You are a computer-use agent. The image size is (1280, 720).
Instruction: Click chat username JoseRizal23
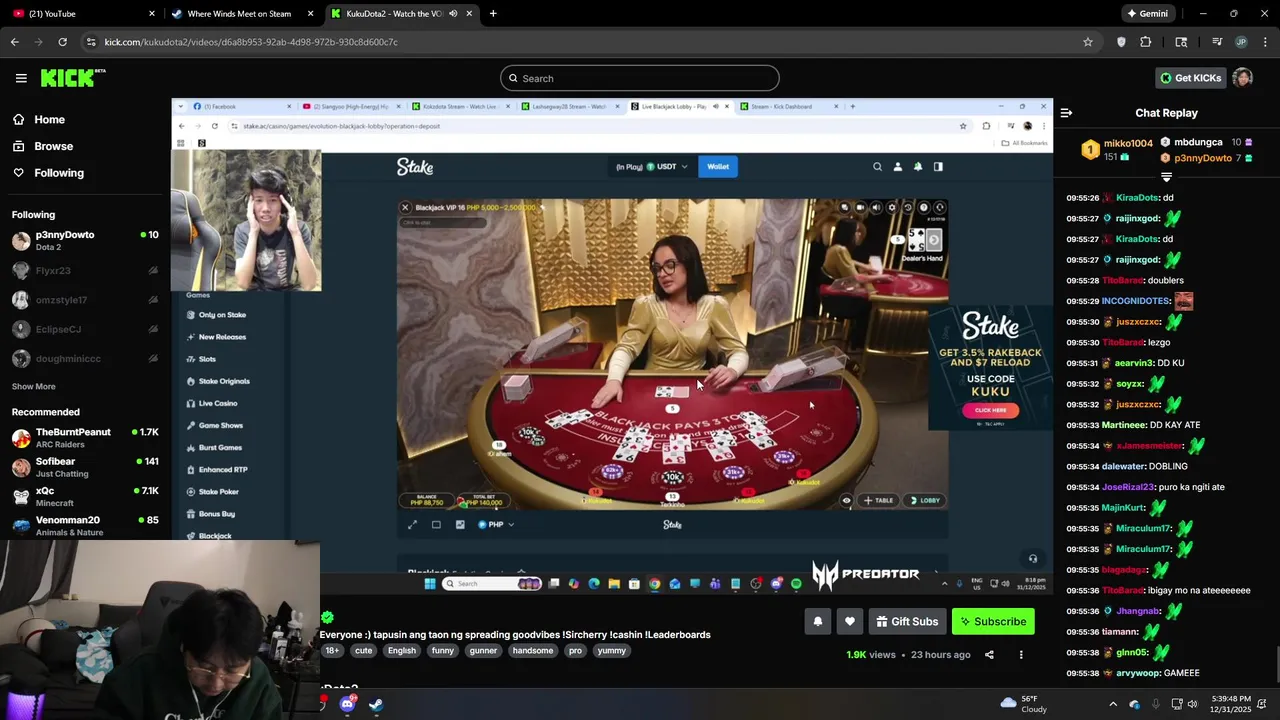tap(1128, 487)
